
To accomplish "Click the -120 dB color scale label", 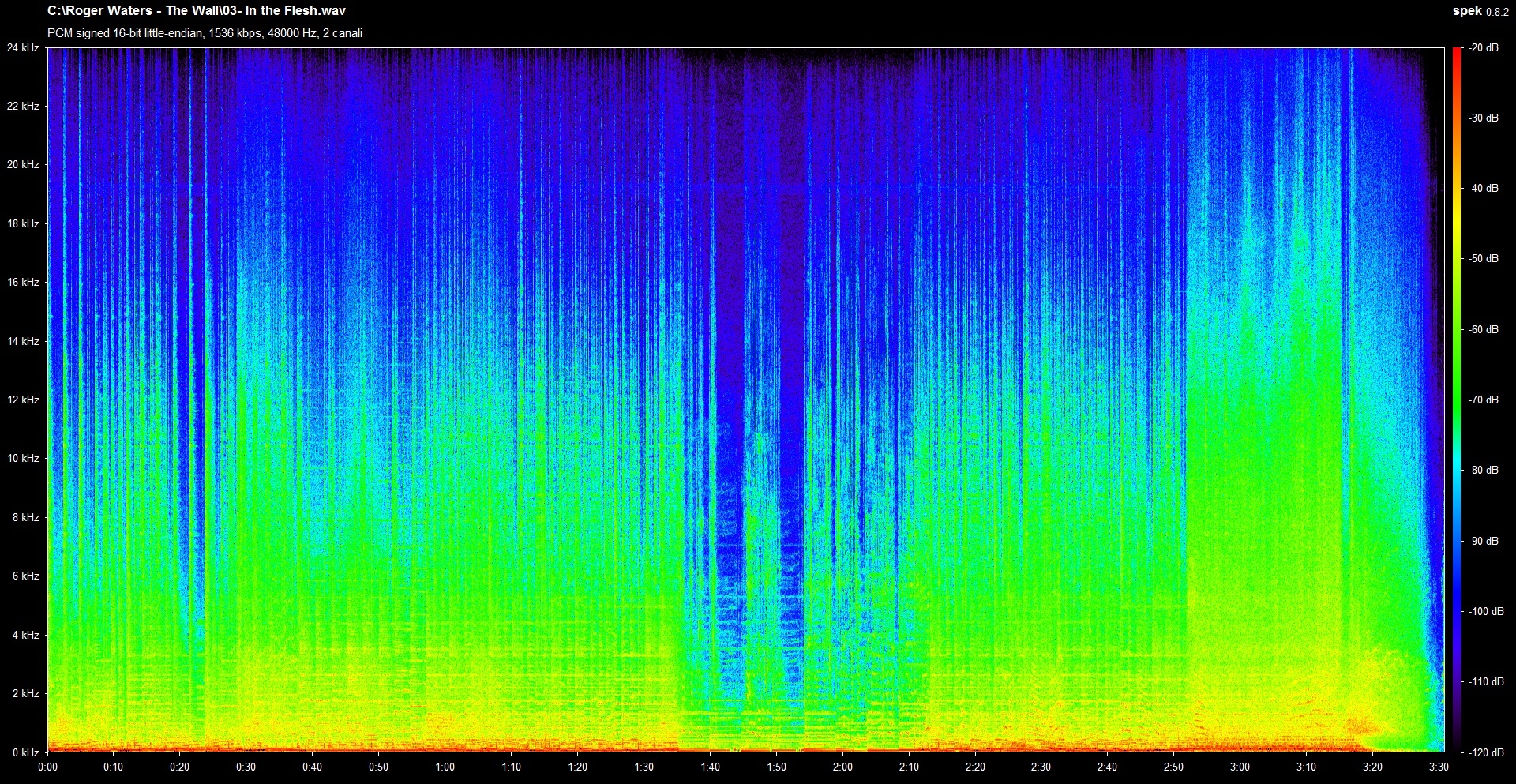I will tap(1485, 752).
